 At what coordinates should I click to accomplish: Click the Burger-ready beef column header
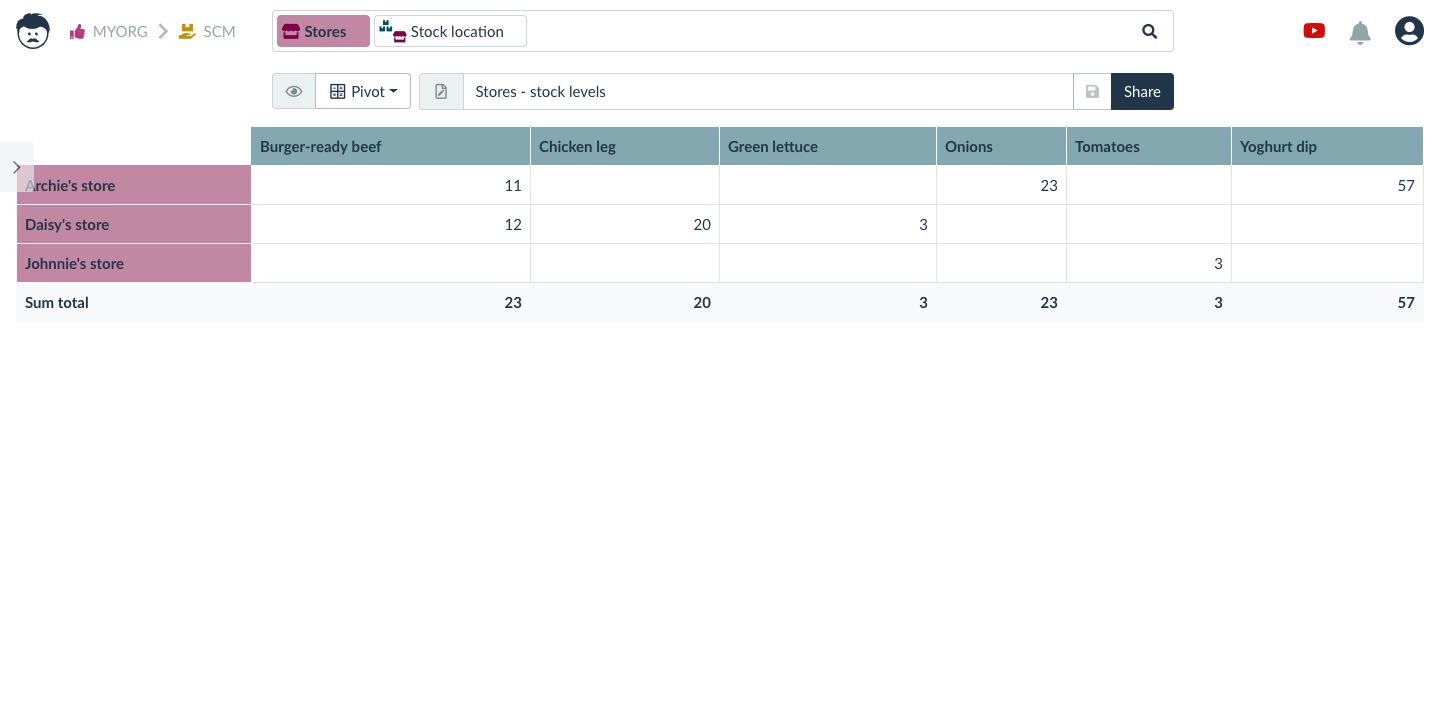[x=390, y=146]
